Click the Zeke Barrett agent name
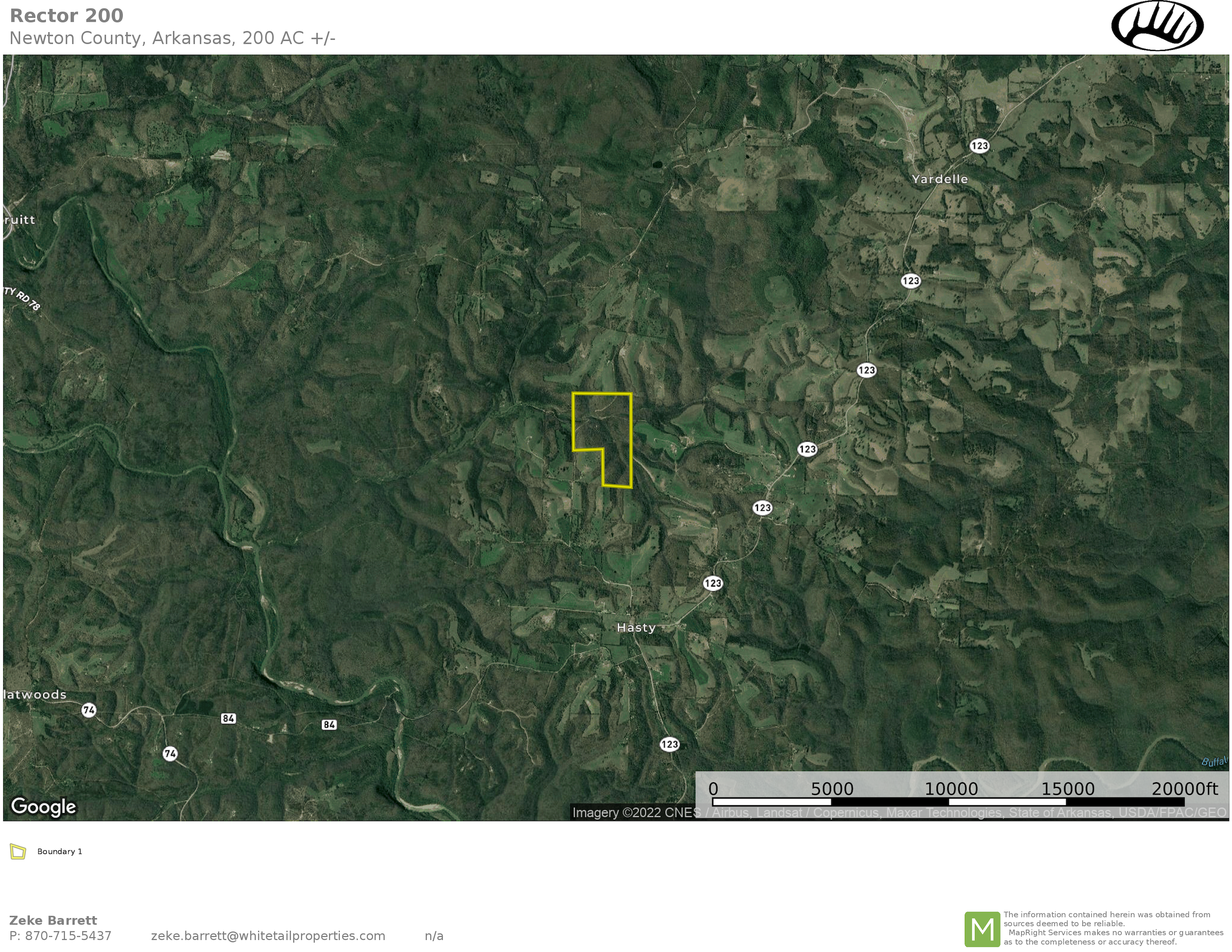This screenshot has height=952, width=1232. click(53, 920)
